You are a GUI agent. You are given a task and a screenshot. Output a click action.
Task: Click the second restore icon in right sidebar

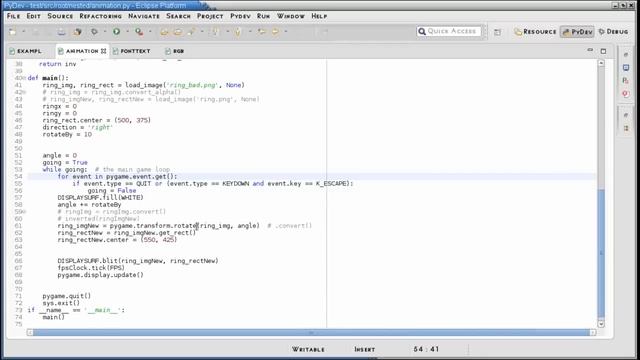626,115
